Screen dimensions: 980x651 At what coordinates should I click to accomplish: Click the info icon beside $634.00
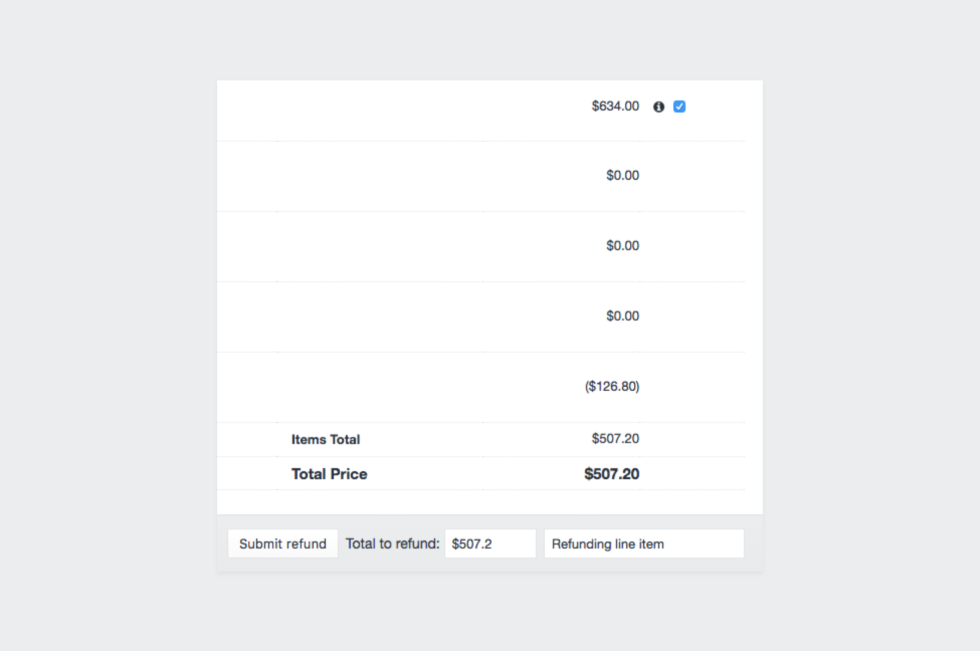coord(659,107)
